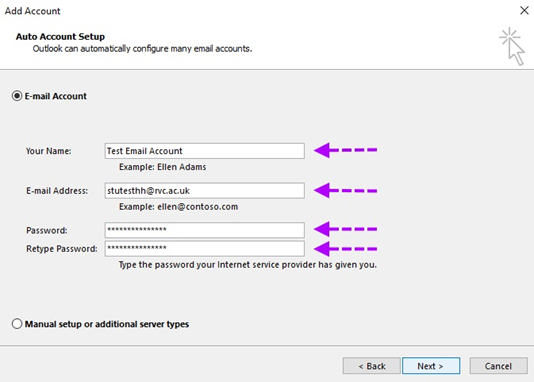The width and height of the screenshot is (534, 382).
Task: Click the 'Your Name:' label
Action: pyautogui.click(x=49, y=151)
